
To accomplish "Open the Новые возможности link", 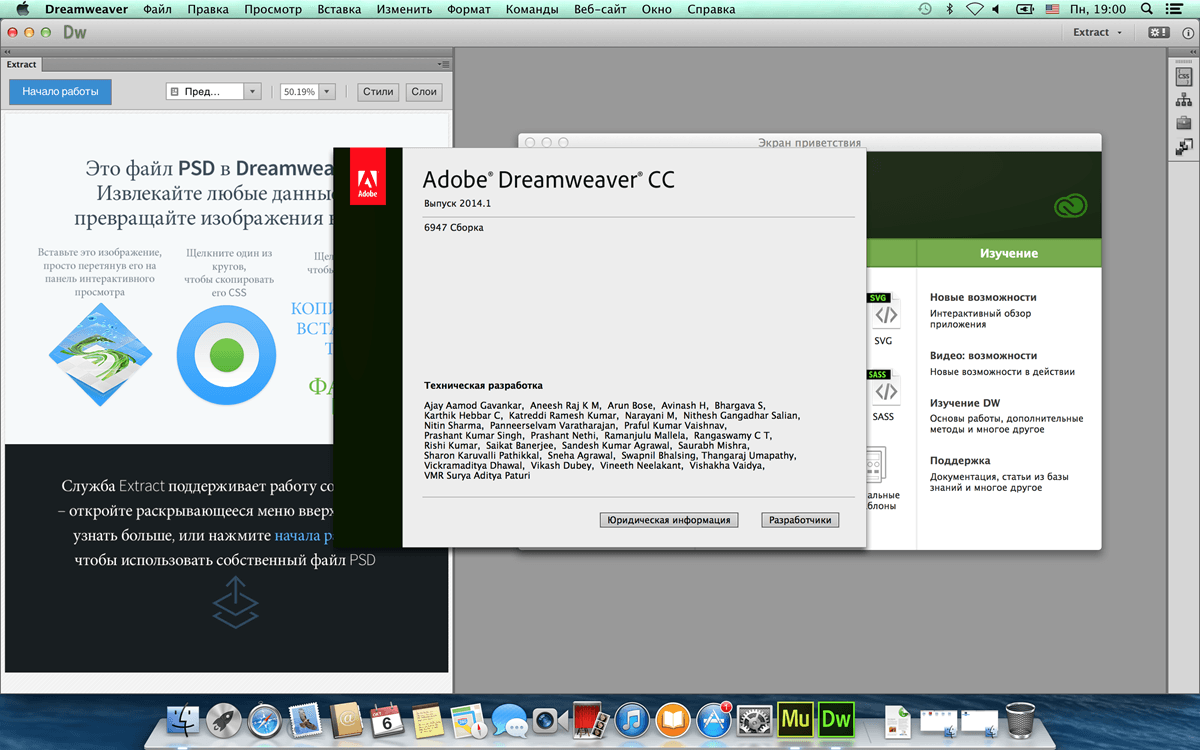I will [983, 297].
